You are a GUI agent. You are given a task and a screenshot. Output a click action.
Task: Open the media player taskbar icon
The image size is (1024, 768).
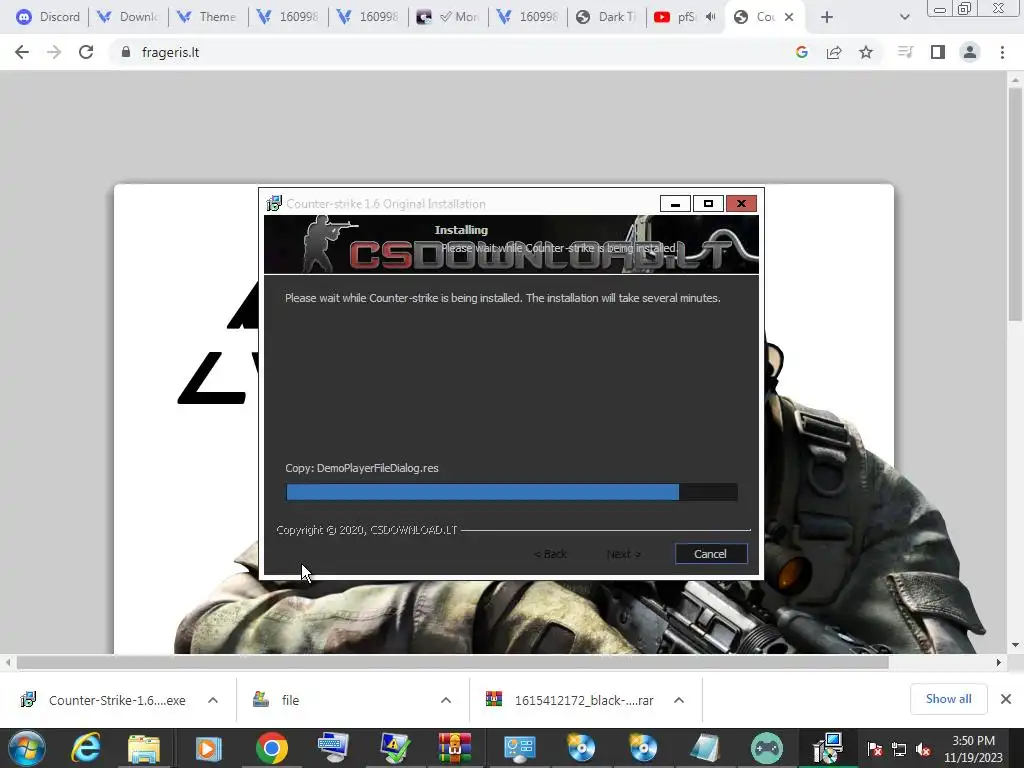208,748
